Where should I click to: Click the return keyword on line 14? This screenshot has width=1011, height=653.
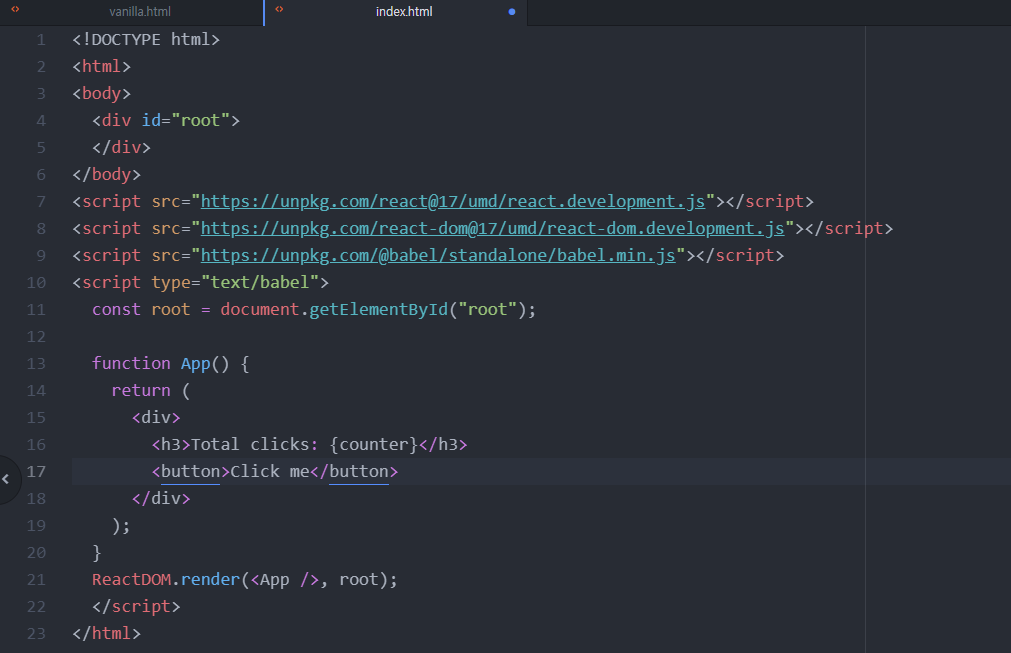tap(141, 391)
